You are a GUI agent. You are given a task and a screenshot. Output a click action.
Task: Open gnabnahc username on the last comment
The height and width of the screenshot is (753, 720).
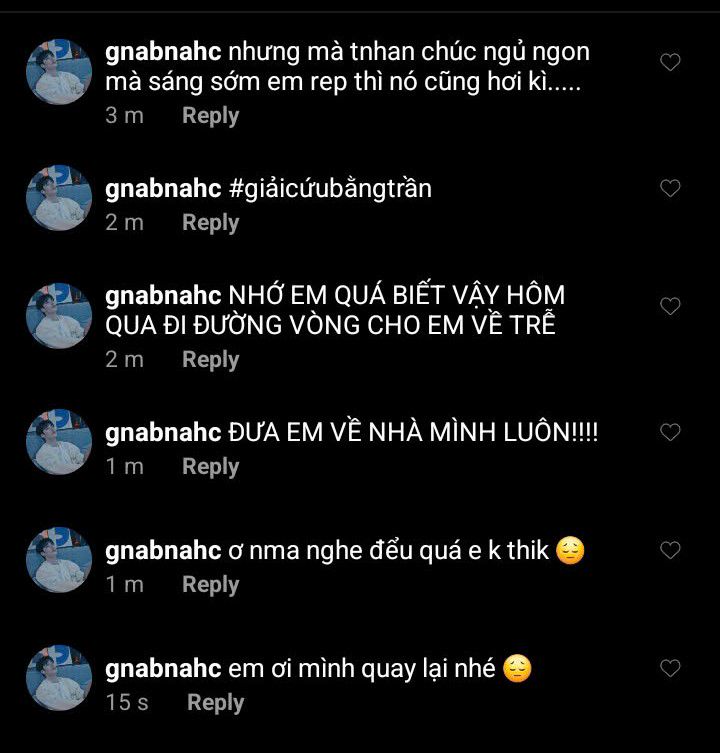pos(163,669)
